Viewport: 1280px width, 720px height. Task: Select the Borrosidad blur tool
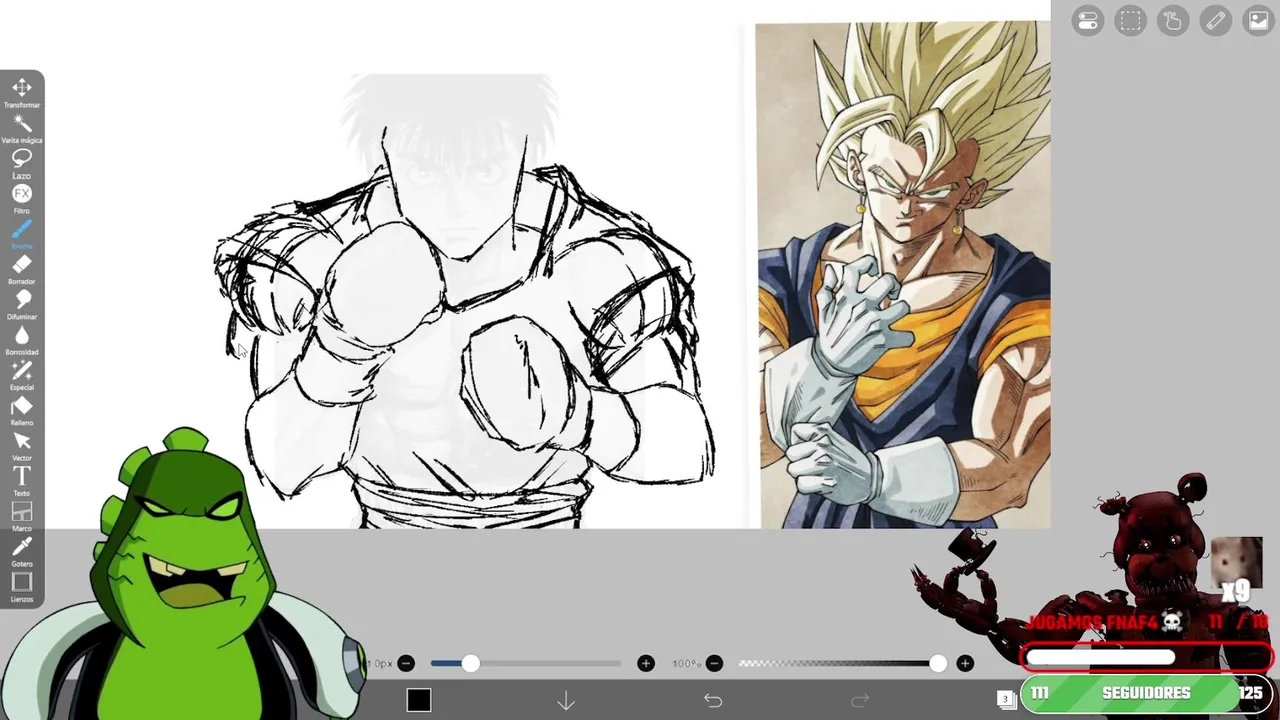tap(22, 340)
